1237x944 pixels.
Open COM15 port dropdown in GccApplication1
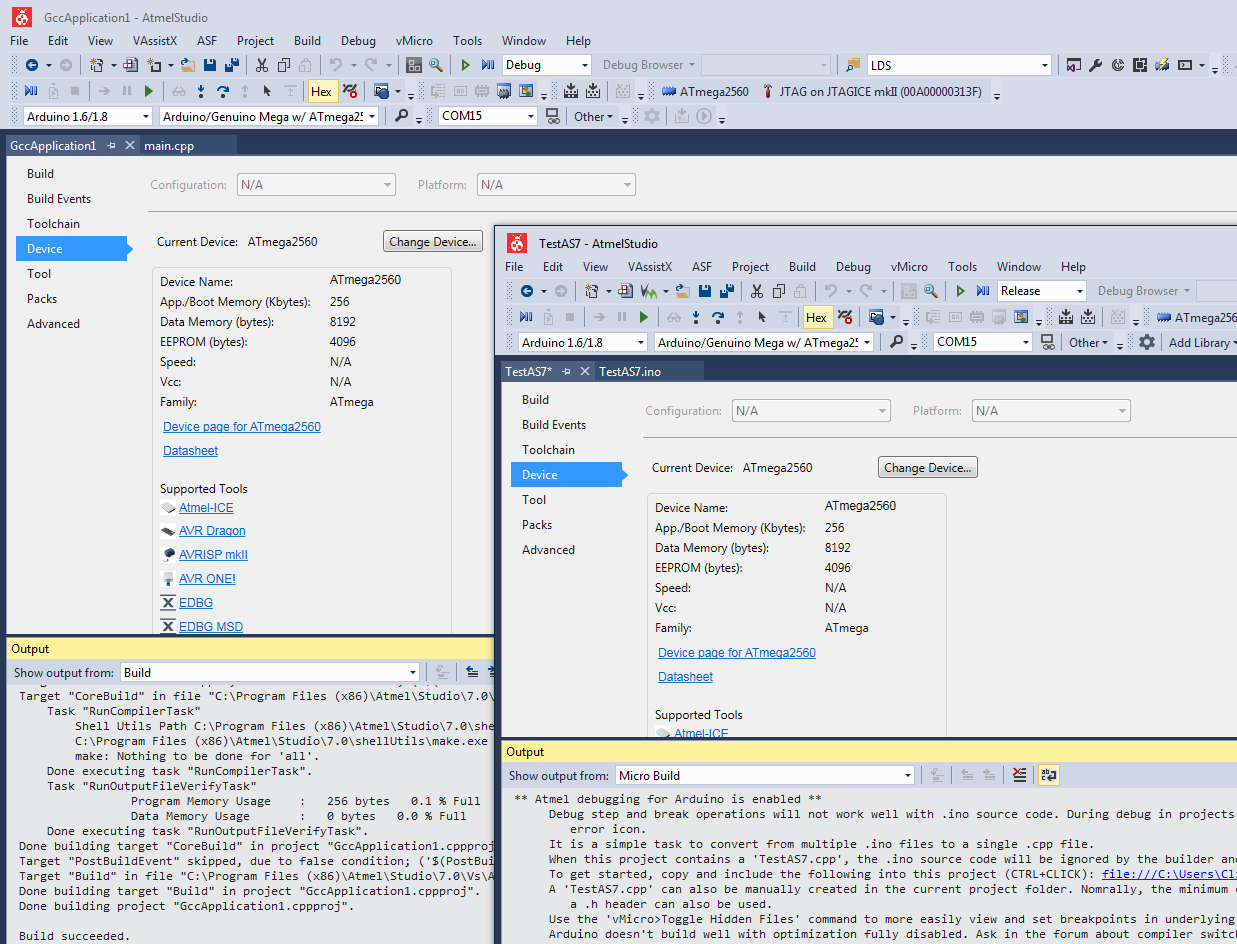coord(531,116)
